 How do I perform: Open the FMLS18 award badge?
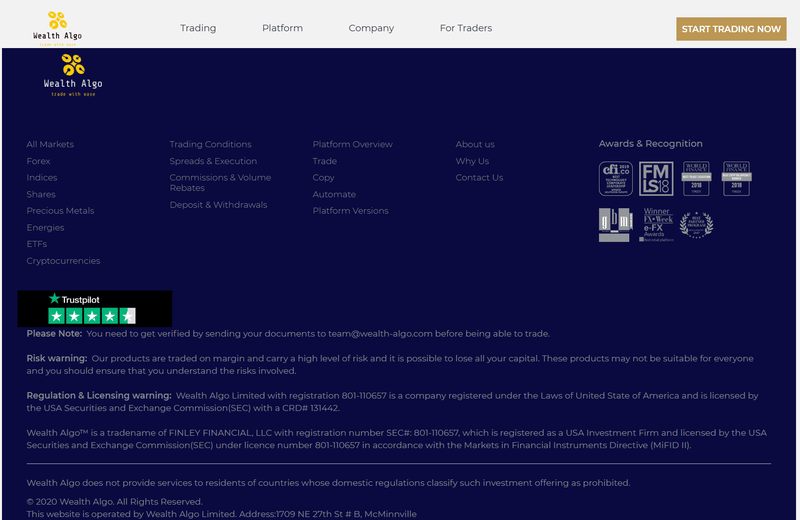point(656,179)
